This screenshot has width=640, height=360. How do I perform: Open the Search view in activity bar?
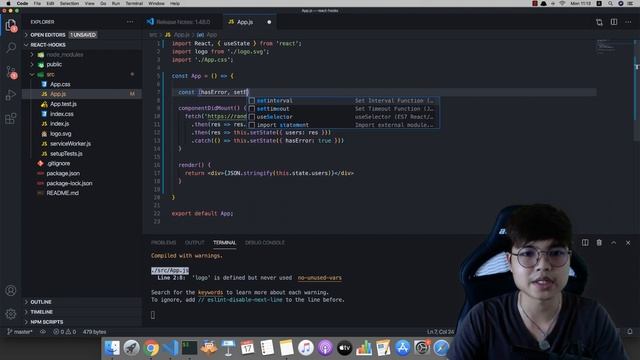[x=11, y=47]
